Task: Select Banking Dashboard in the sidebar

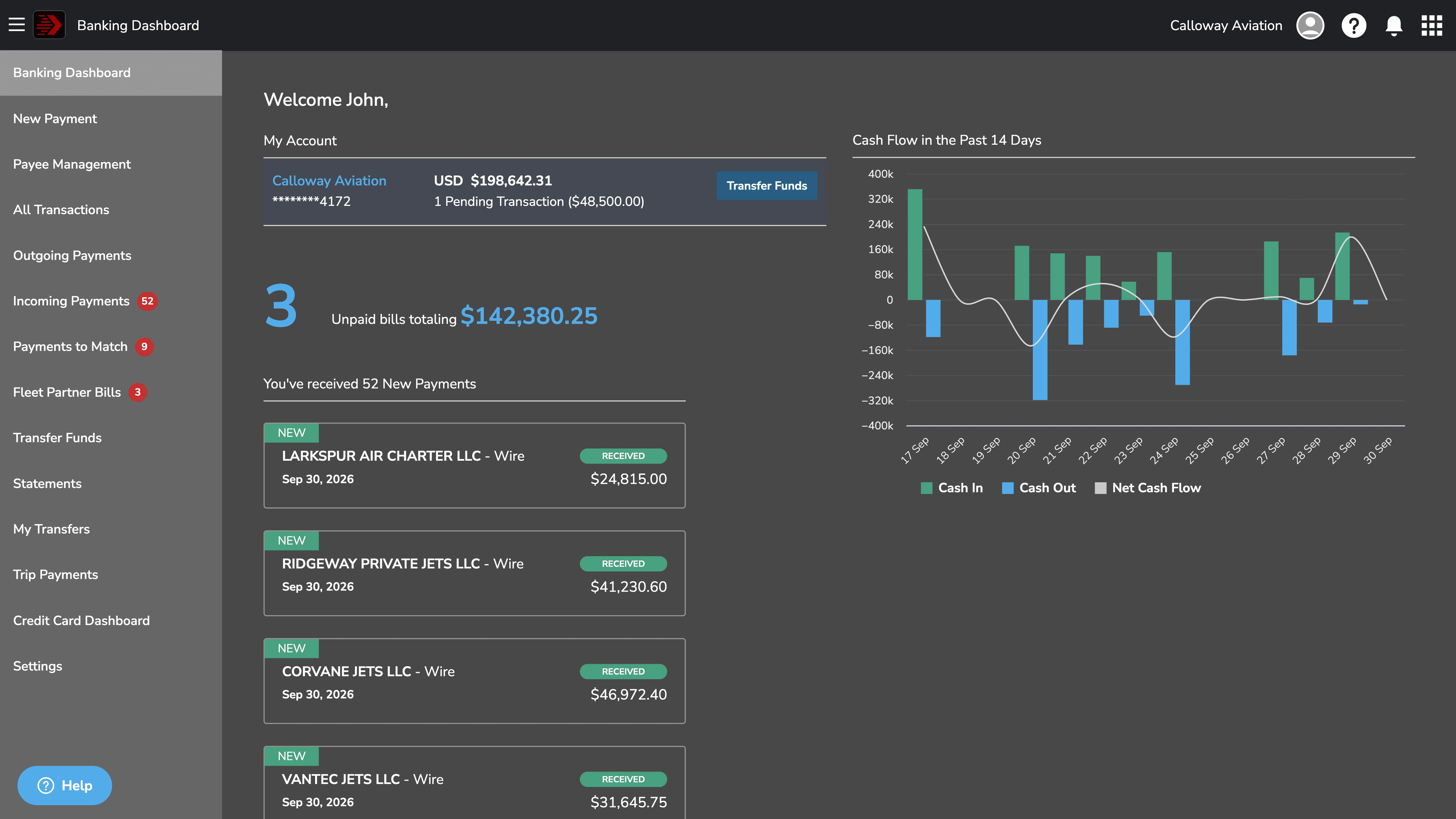Action: click(x=111, y=73)
